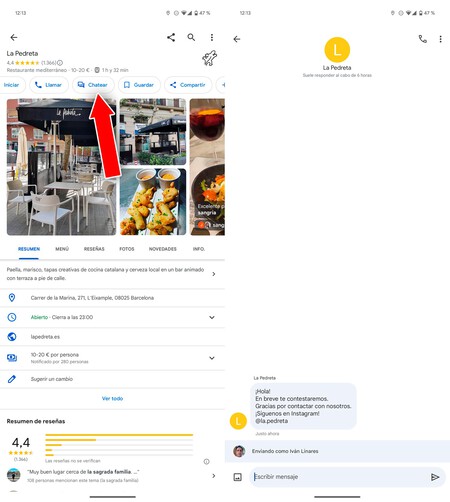
Task: Expand the 10-20 € por persona dropdown
Action: [x=212, y=358]
